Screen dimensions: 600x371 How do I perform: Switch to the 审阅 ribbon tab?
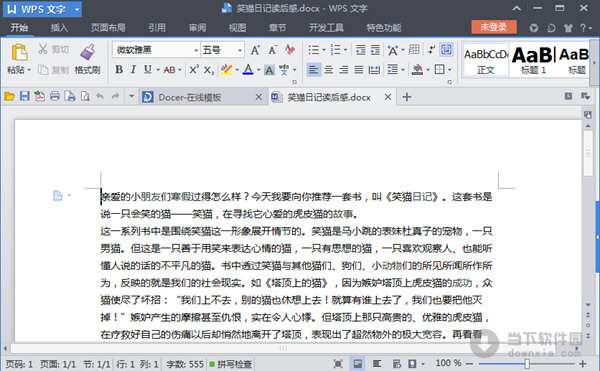(197, 28)
